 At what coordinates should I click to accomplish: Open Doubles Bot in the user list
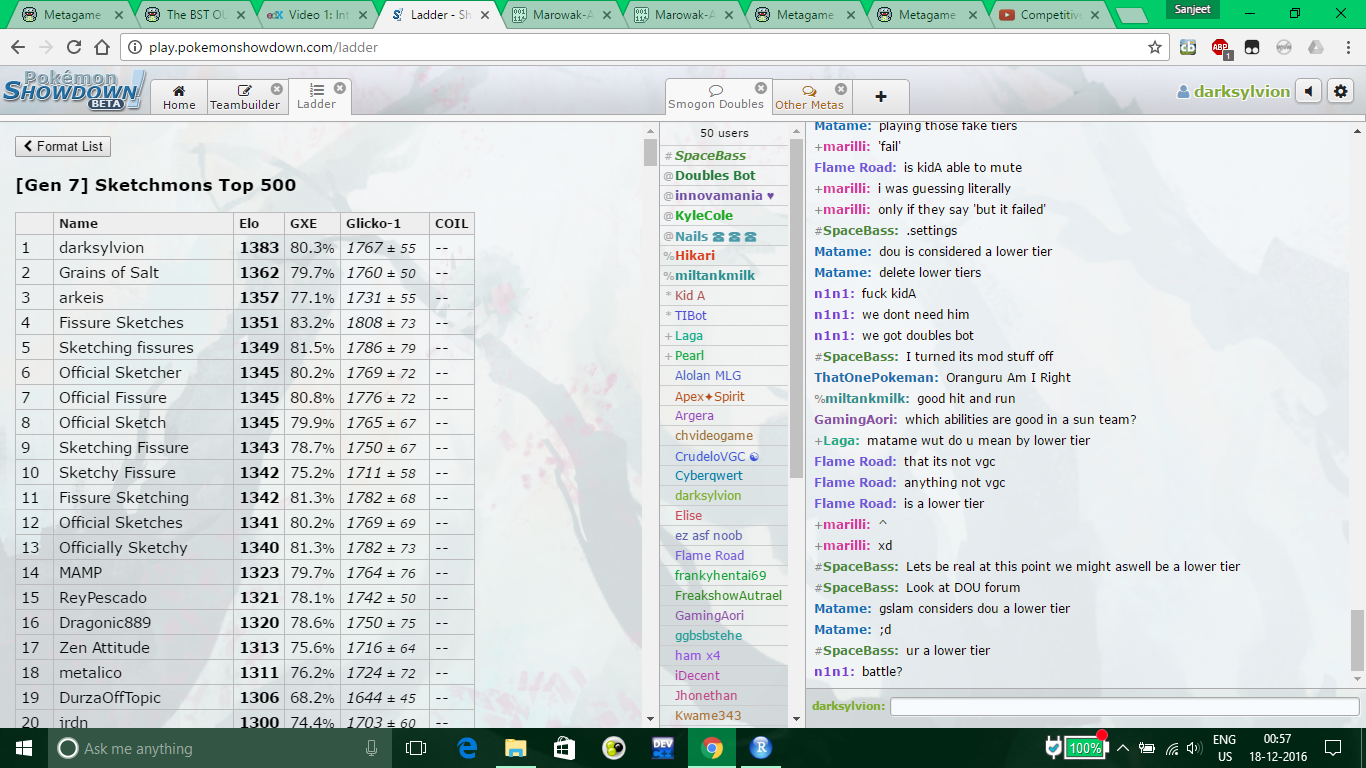click(715, 175)
